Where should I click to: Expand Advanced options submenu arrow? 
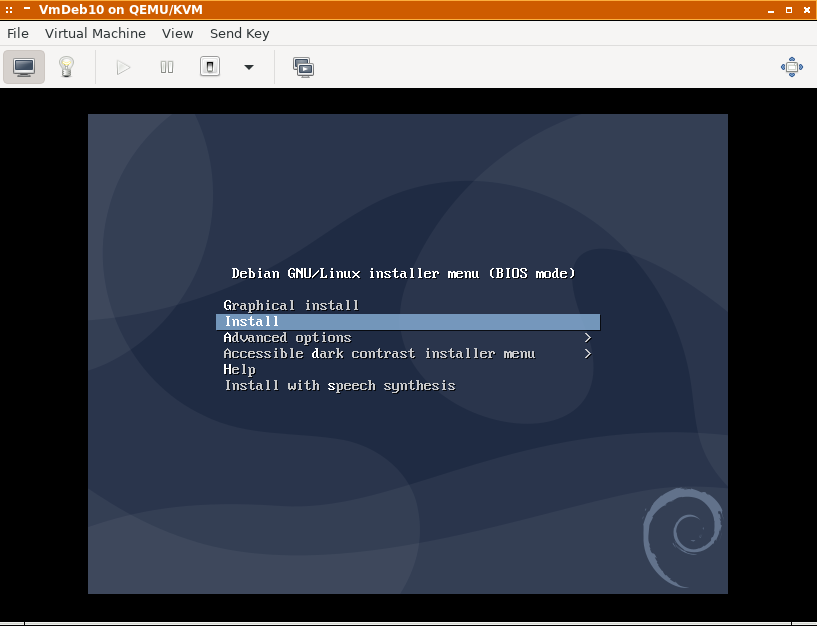[x=588, y=338]
